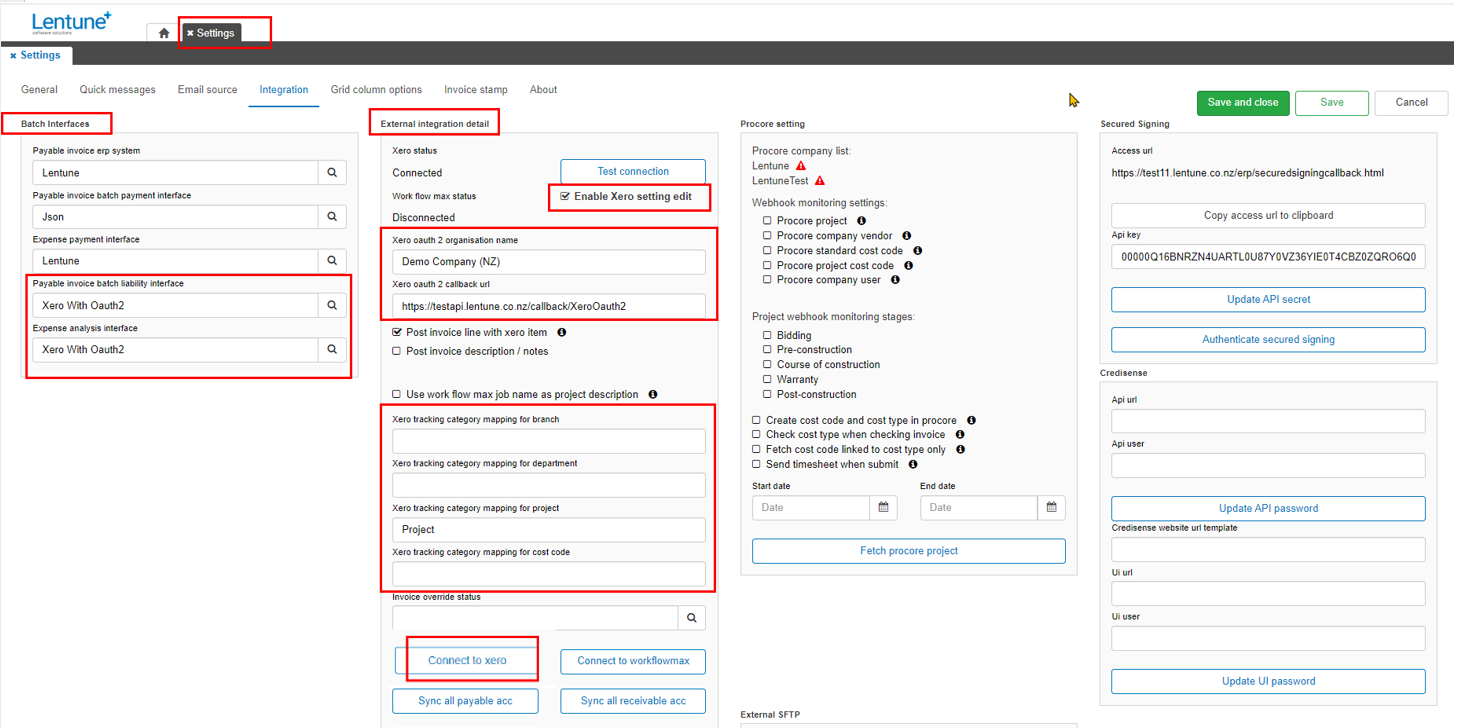The image size is (1474, 728).
Task: Show info for Procore standard cost code
Action: (x=917, y=251)
